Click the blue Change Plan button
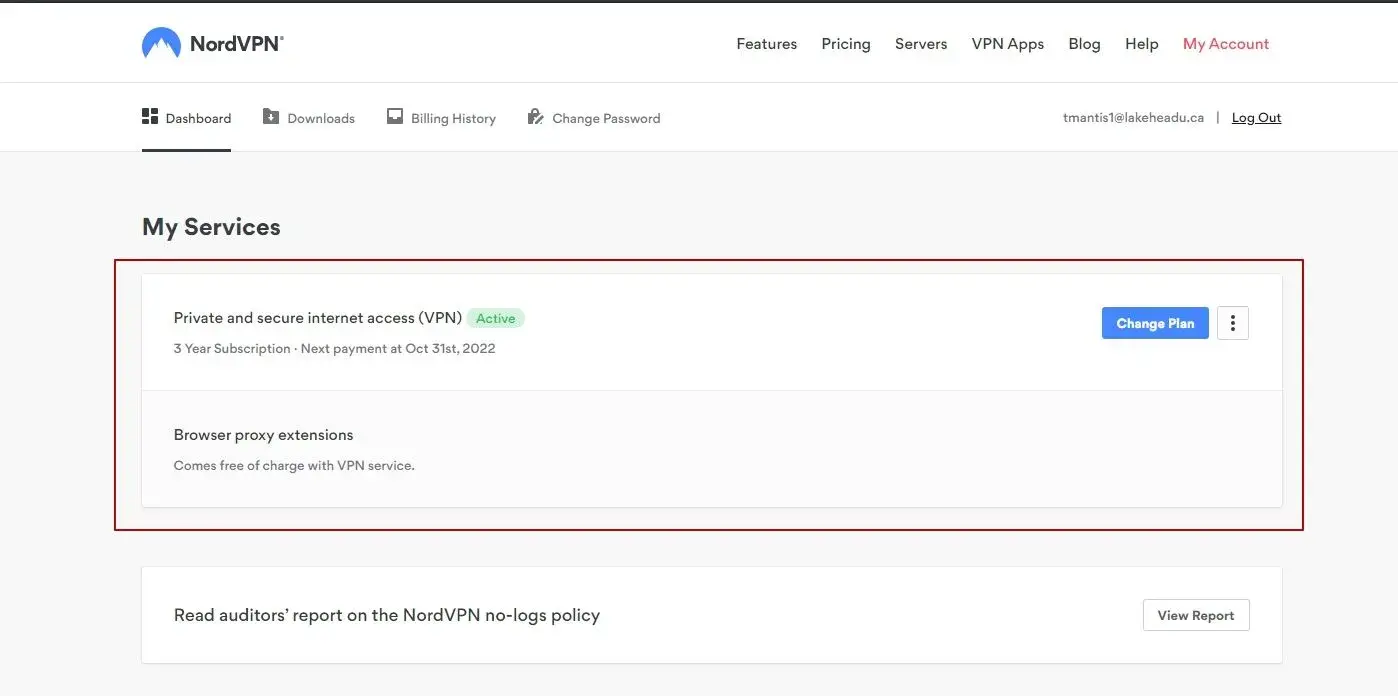 pos(1155,323)
